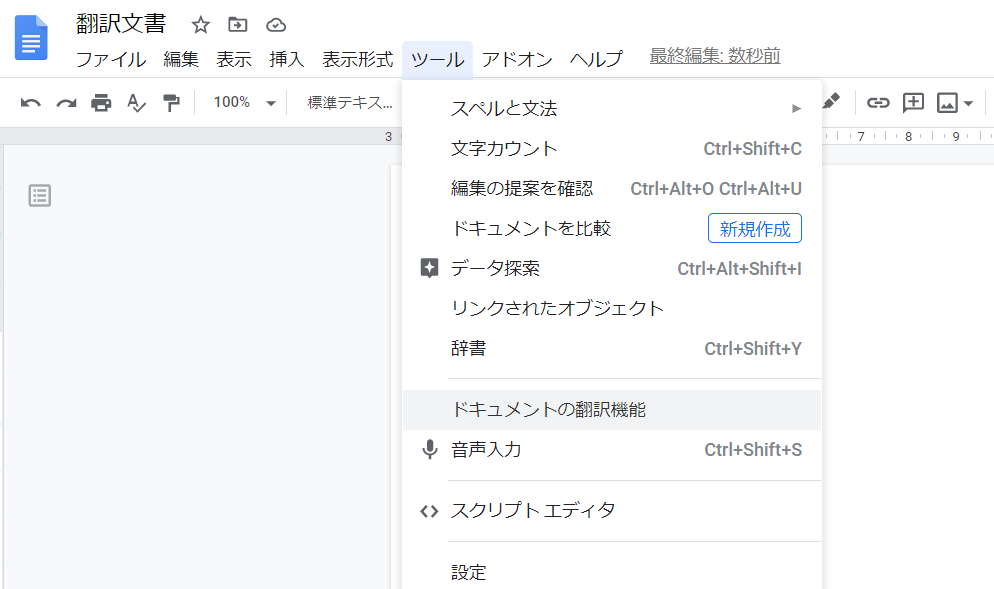
Task: Check the cloud save status icon
Action: pyautogui.click(x=276, y=25)
